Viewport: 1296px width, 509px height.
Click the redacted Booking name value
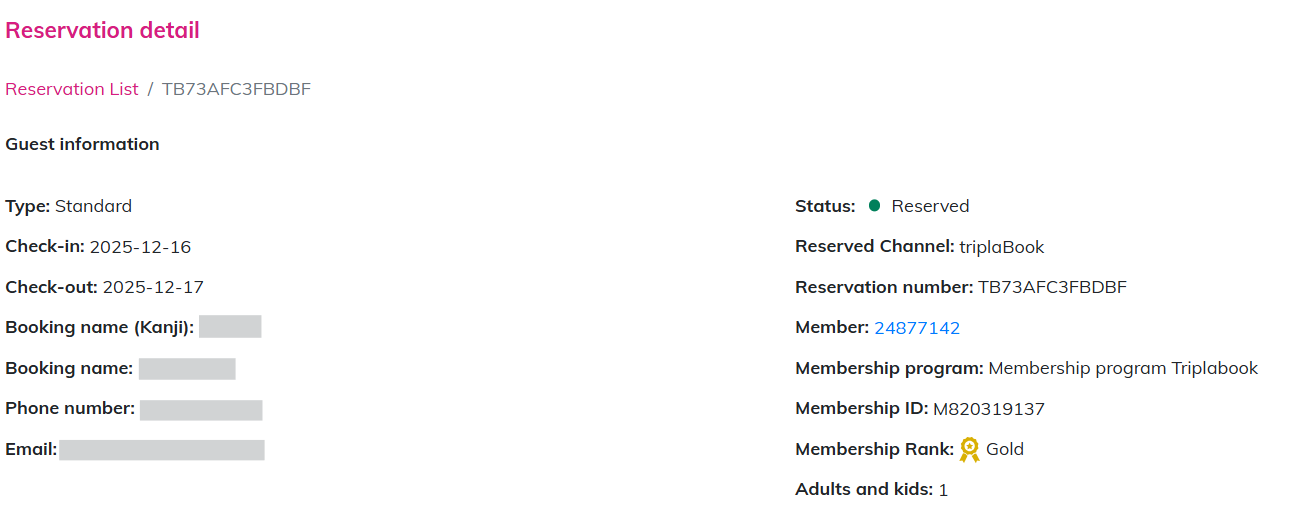click(x=187, y=368)
